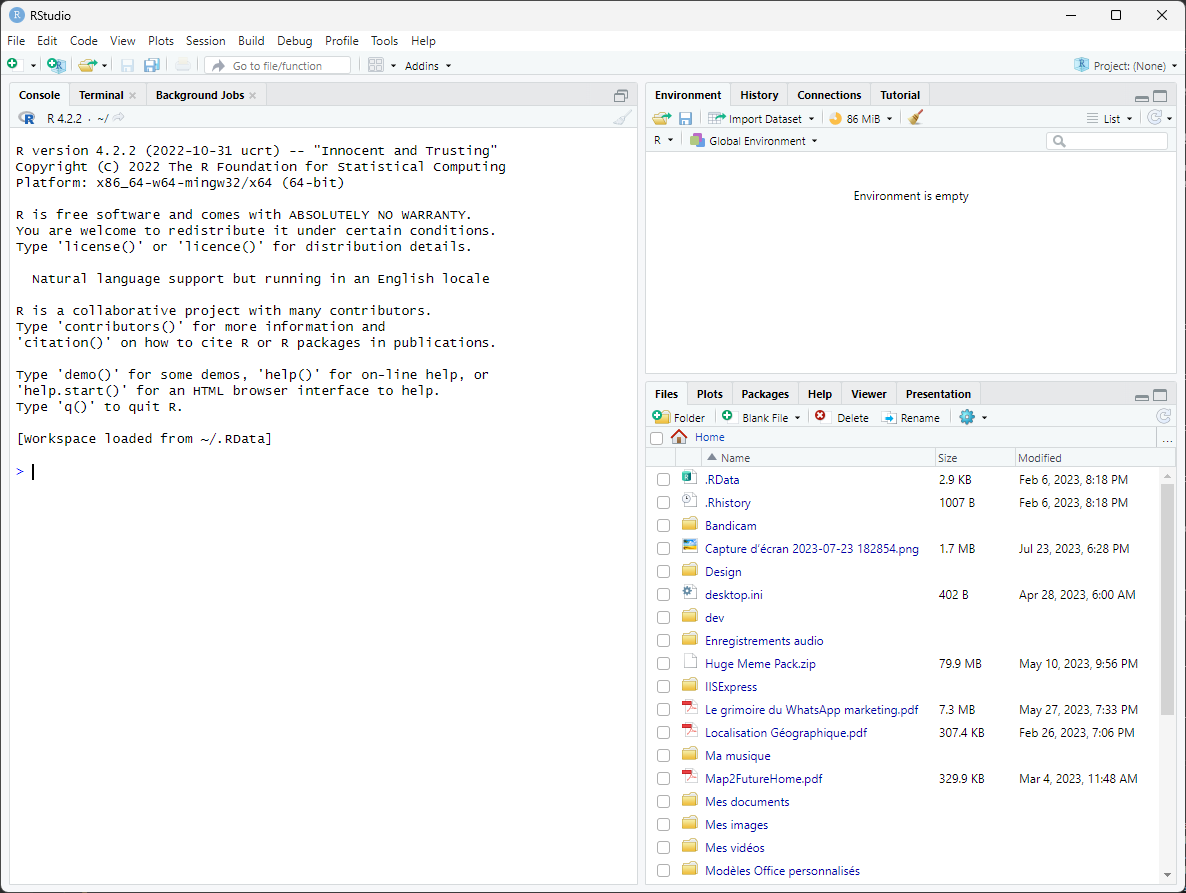Click the clear environment objects broom icon
The width and height of the screenshot is (1186, 893).
point(915,118)
